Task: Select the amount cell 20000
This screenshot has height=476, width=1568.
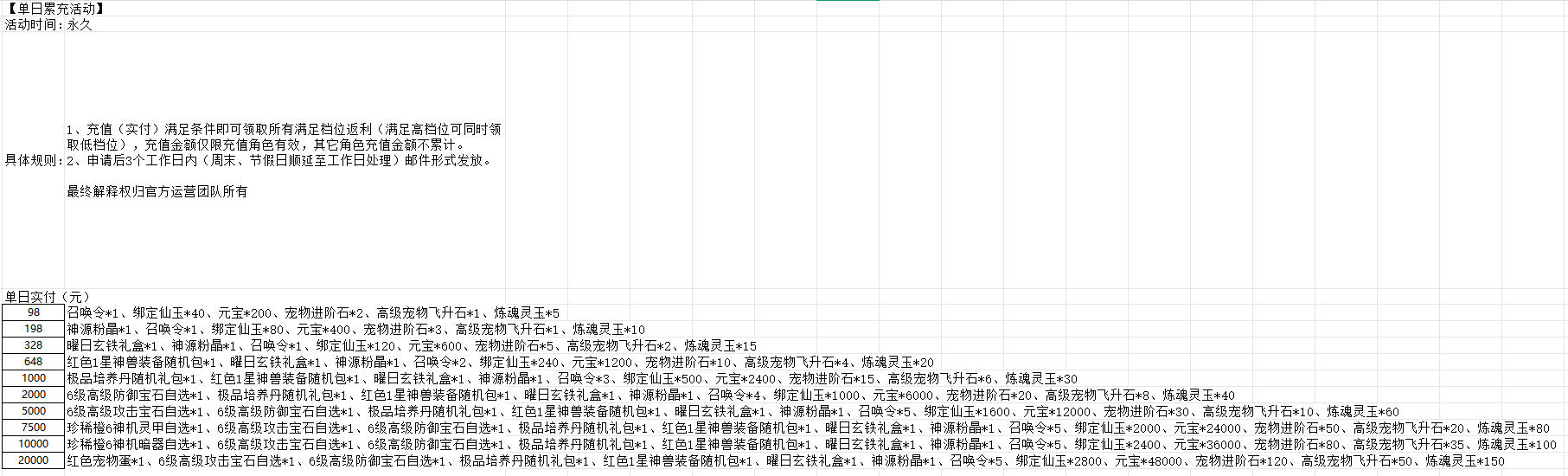Action: (34, 460)
